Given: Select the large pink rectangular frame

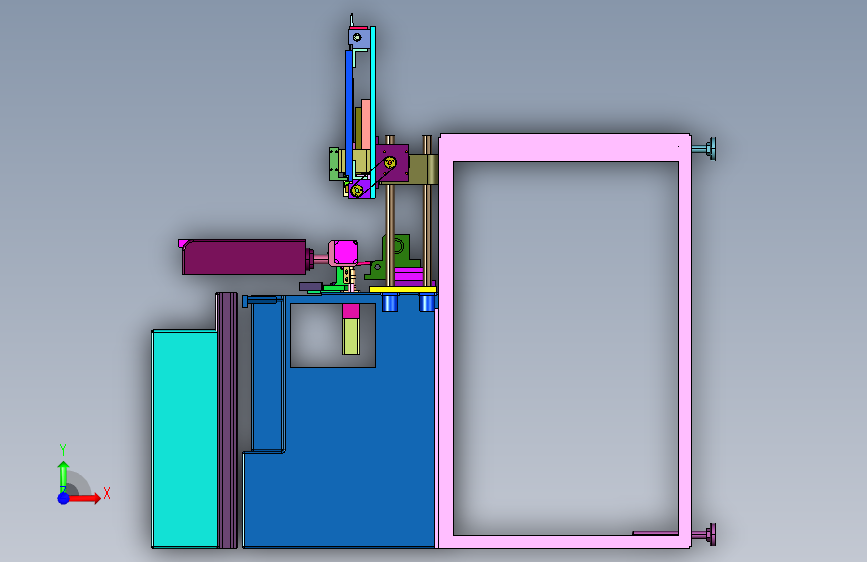Looking at the screenshot, I should click(x=565, y=147).
